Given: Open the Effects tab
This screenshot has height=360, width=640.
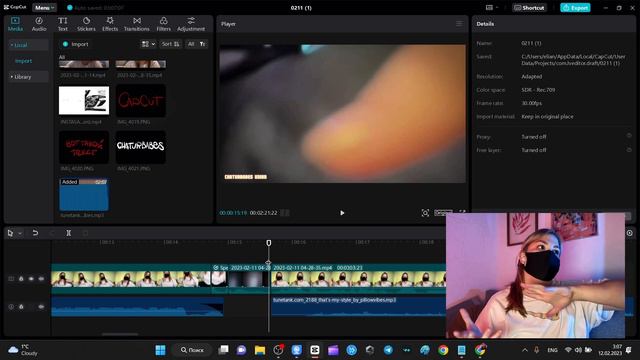Looking at the screenshot, I should point(110,24).
